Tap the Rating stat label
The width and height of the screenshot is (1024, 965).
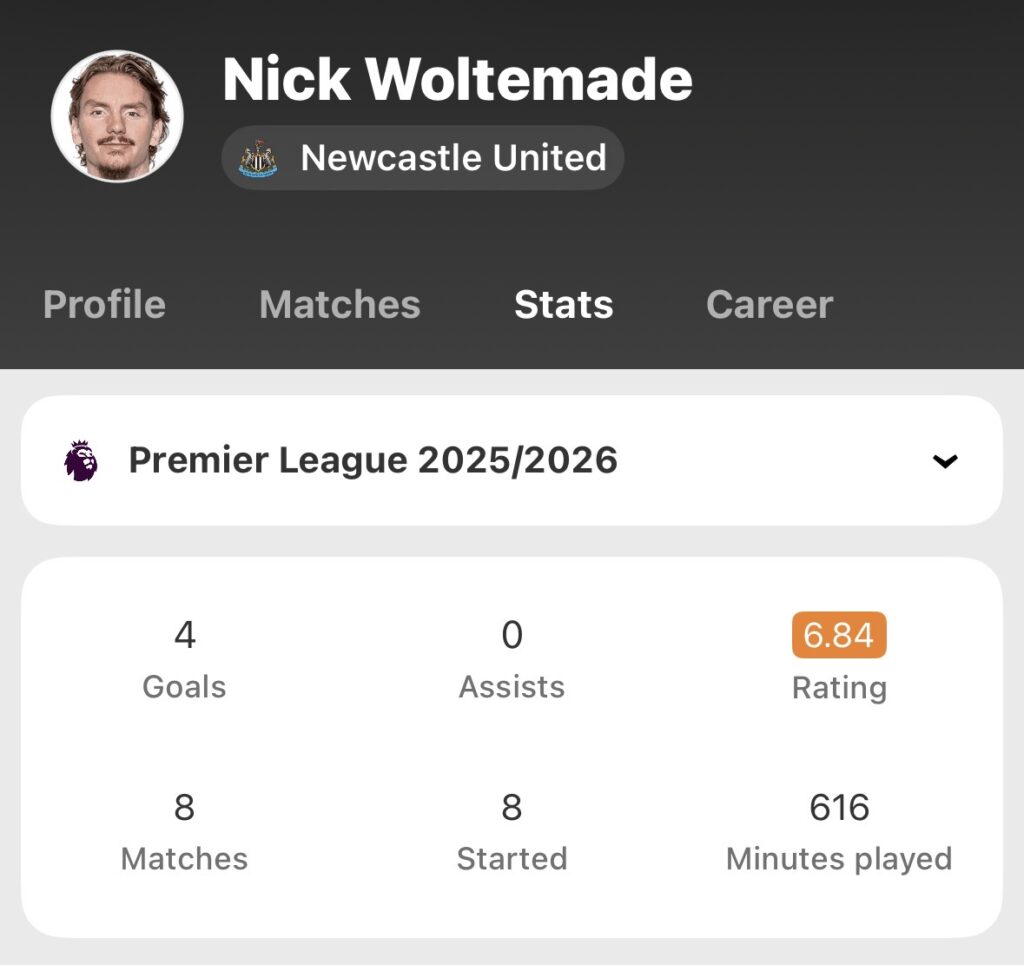839,688
